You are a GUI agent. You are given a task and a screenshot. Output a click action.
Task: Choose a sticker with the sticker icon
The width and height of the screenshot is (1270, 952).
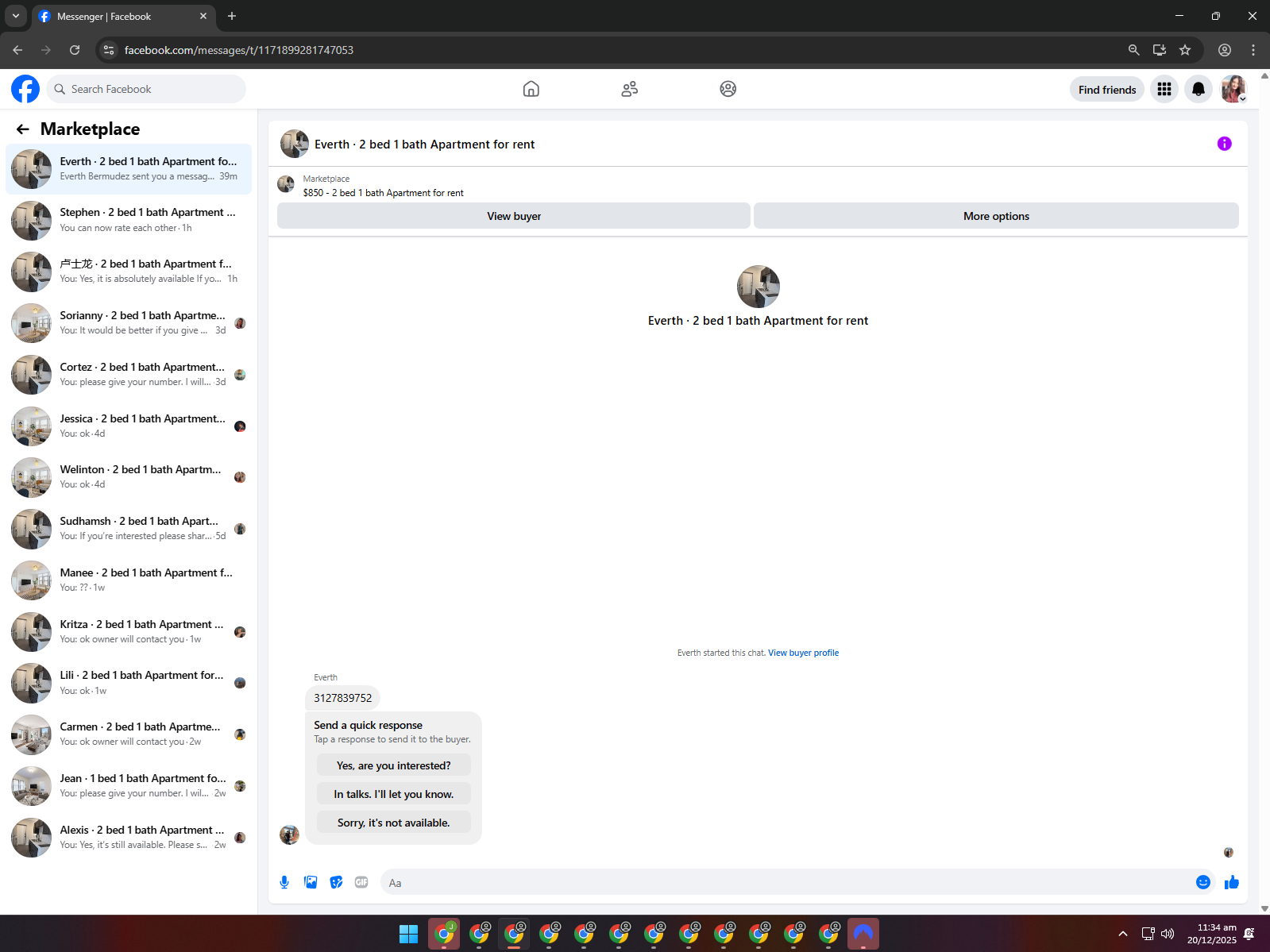click(x=337, y=882)
